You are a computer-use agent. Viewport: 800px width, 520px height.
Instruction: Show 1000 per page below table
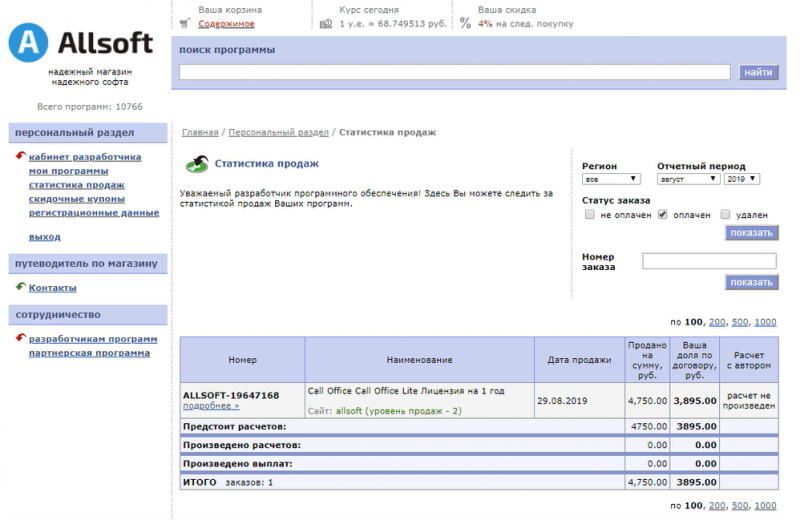tap(765, 505)
